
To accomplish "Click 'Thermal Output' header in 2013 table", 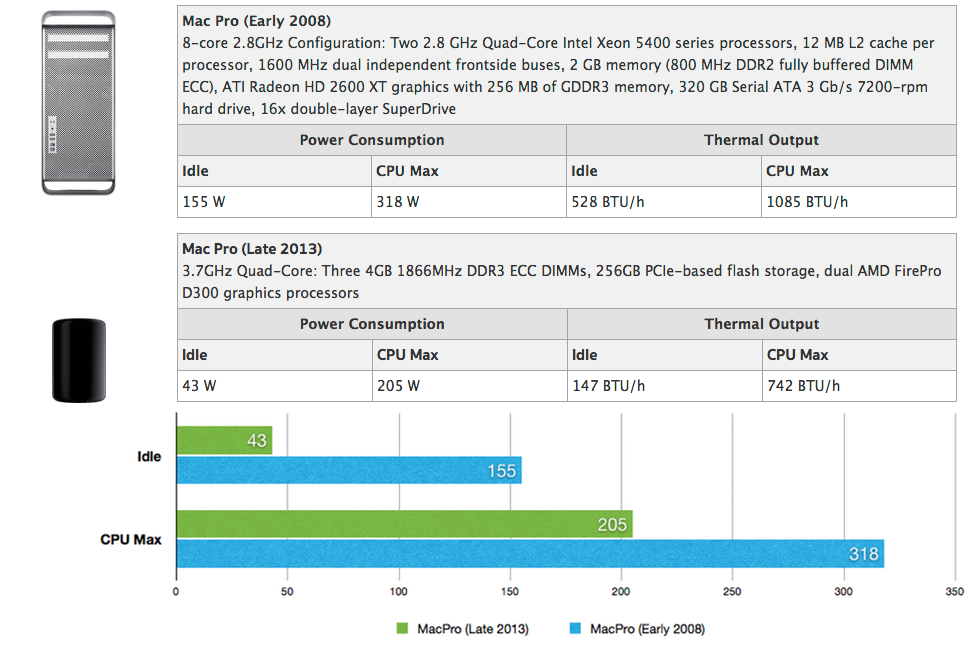I will tap(762, 324).
